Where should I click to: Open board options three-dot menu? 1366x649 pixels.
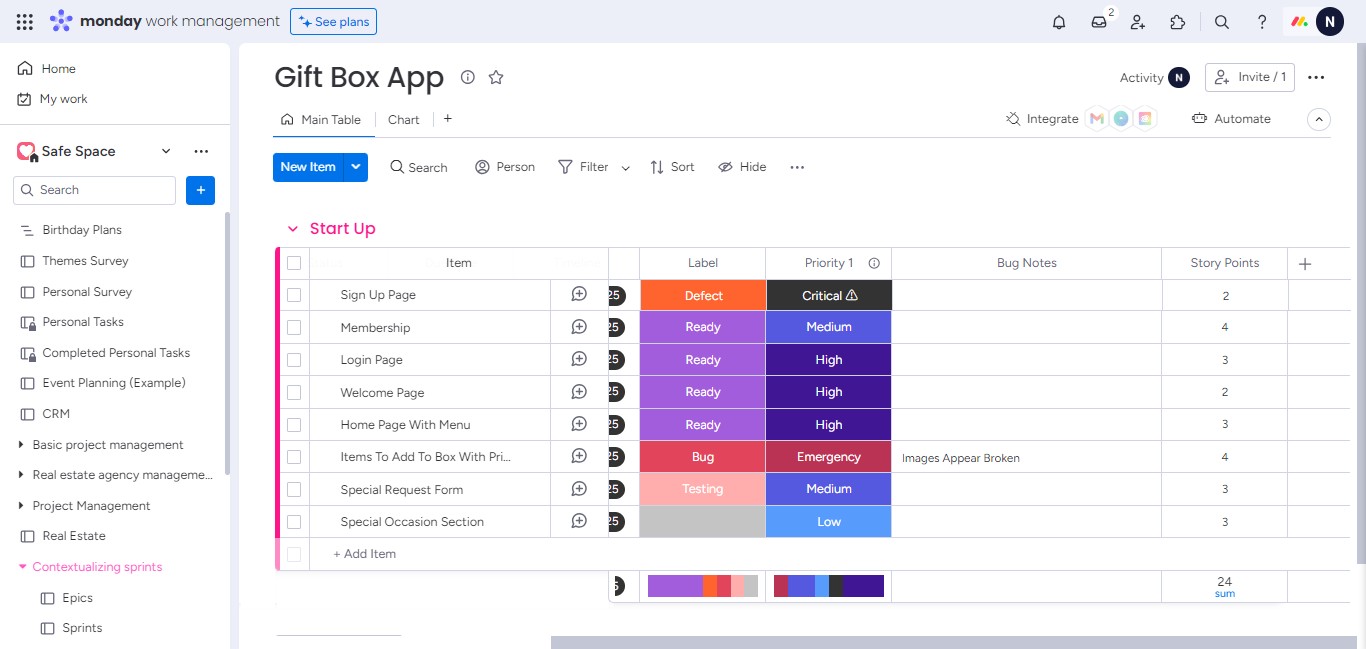click(x=1316, y=77)
